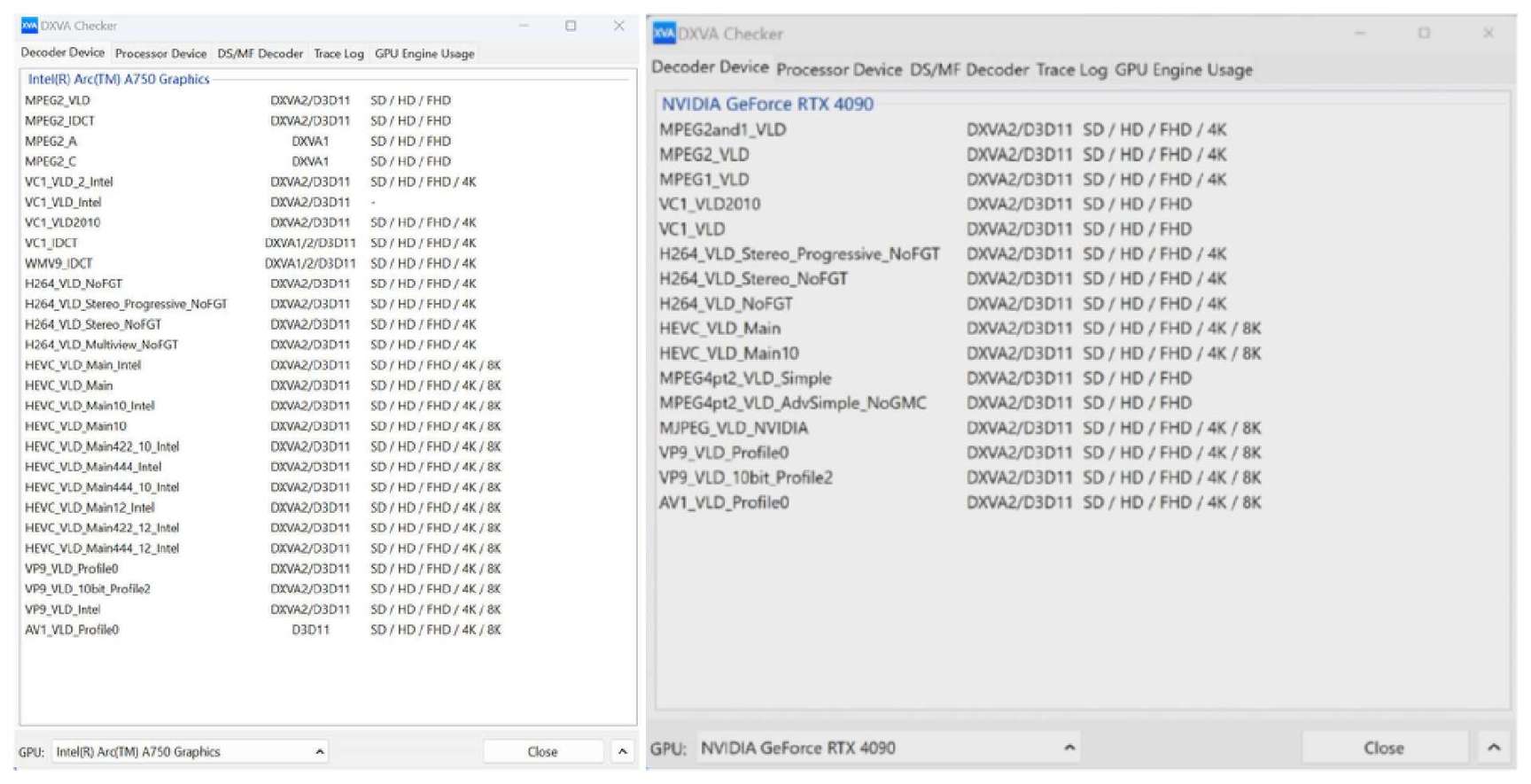Select Decoder Device tab in NVIDIA window

[711, 67]
